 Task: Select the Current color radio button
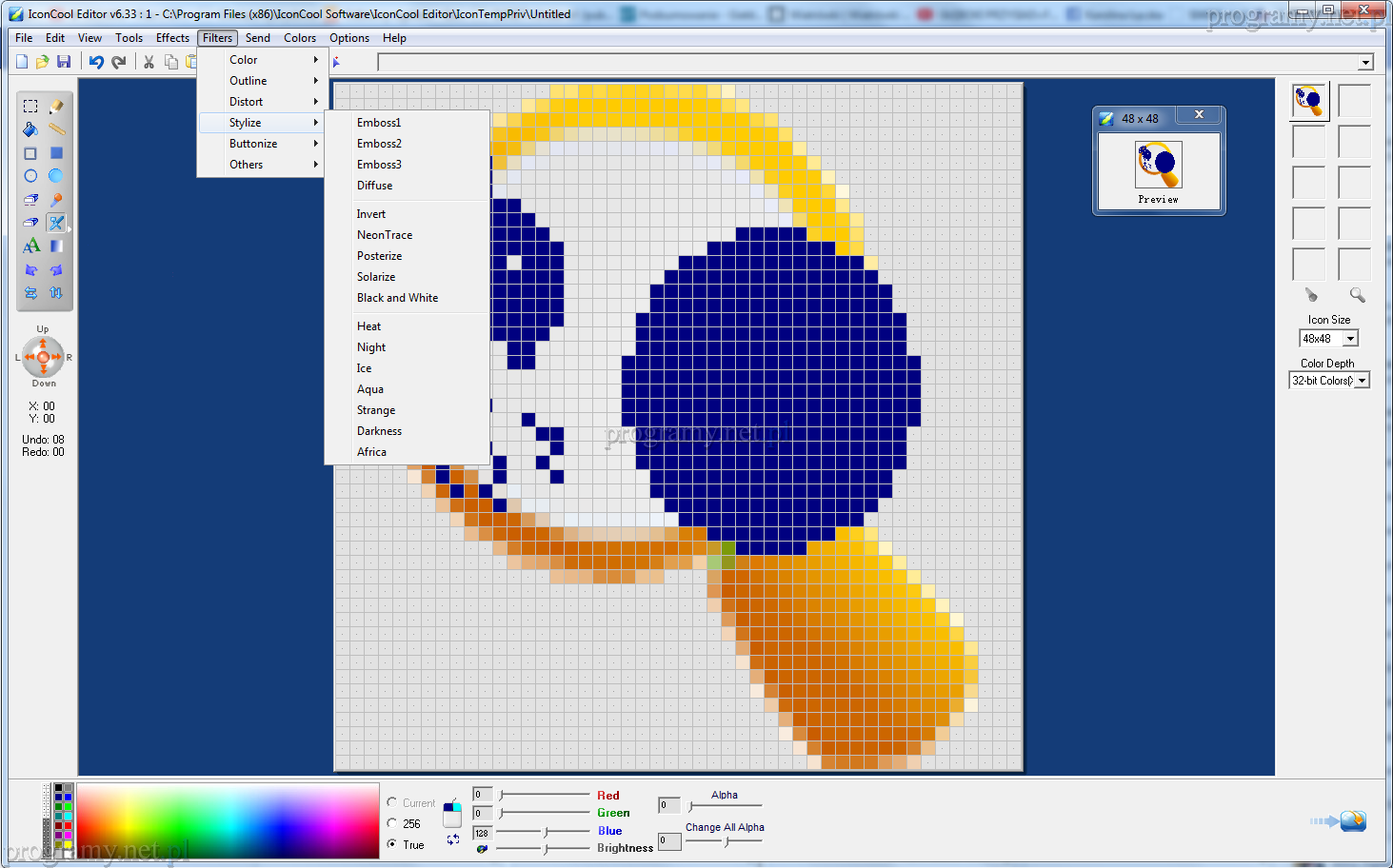(392, 802)
